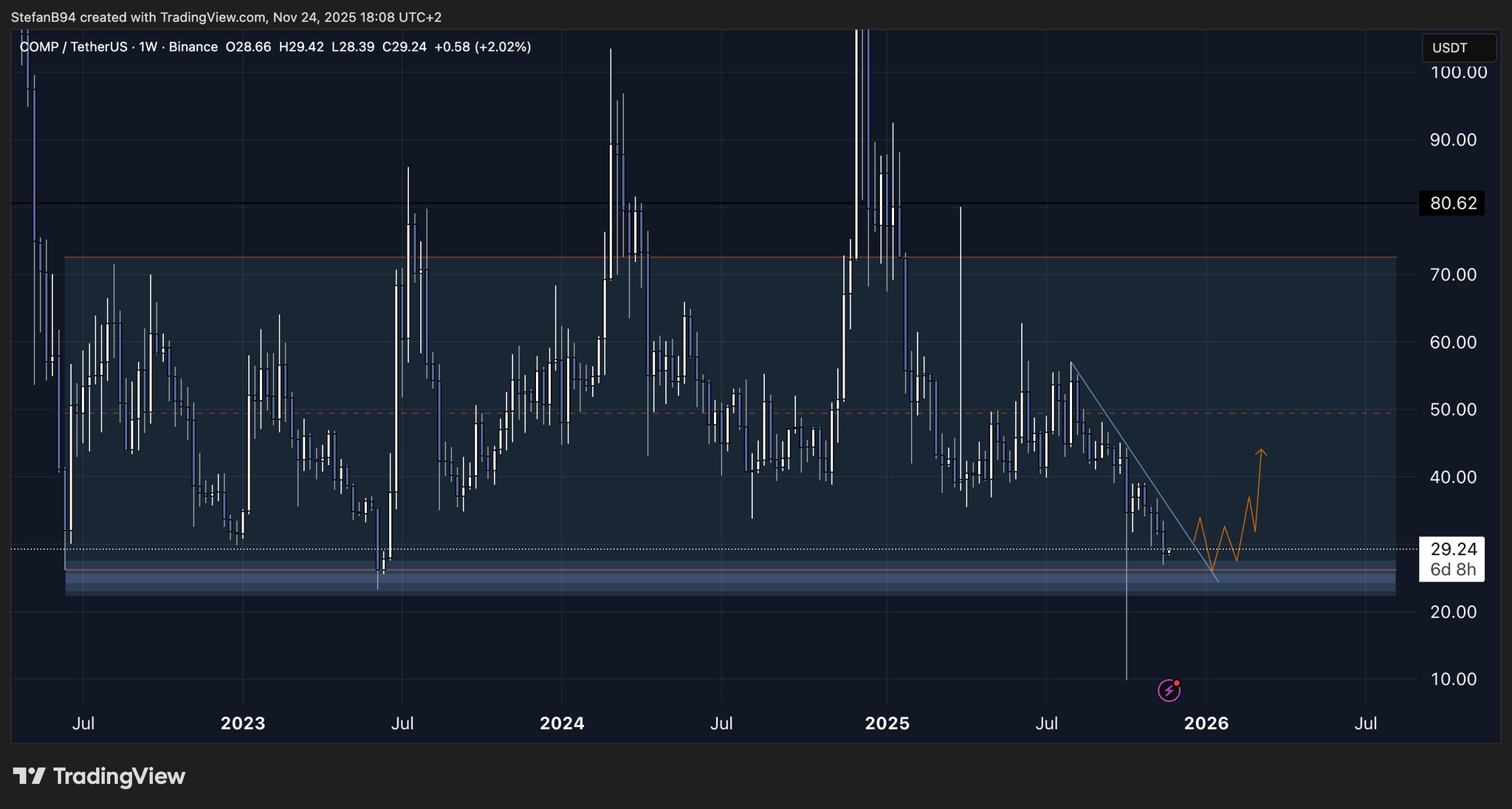Select the COMP / TetherUS symbol title
The width and height of the screenshot is (1512, 809).
73,47
